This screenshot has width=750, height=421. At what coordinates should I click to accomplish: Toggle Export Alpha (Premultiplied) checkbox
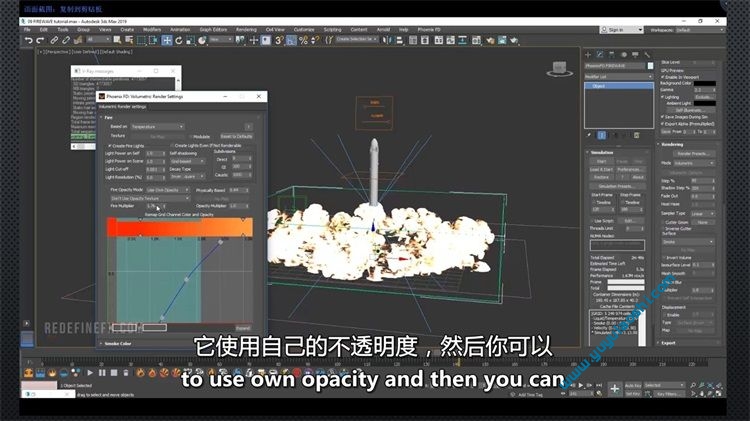[x=663, y=123]
